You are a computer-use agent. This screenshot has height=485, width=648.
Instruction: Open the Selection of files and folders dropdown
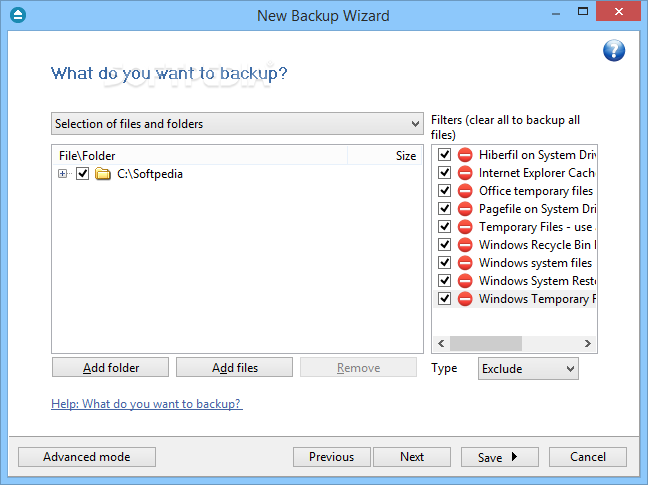(237, 124)
